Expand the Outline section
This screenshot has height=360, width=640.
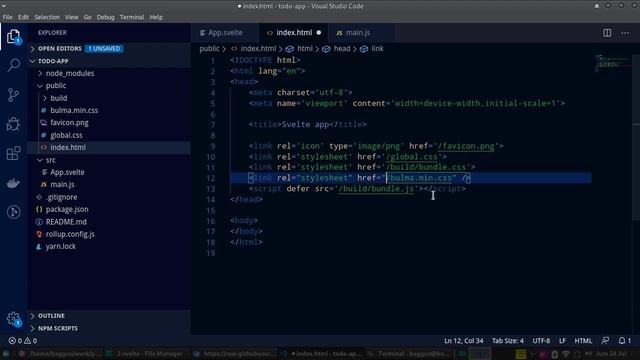109,316
